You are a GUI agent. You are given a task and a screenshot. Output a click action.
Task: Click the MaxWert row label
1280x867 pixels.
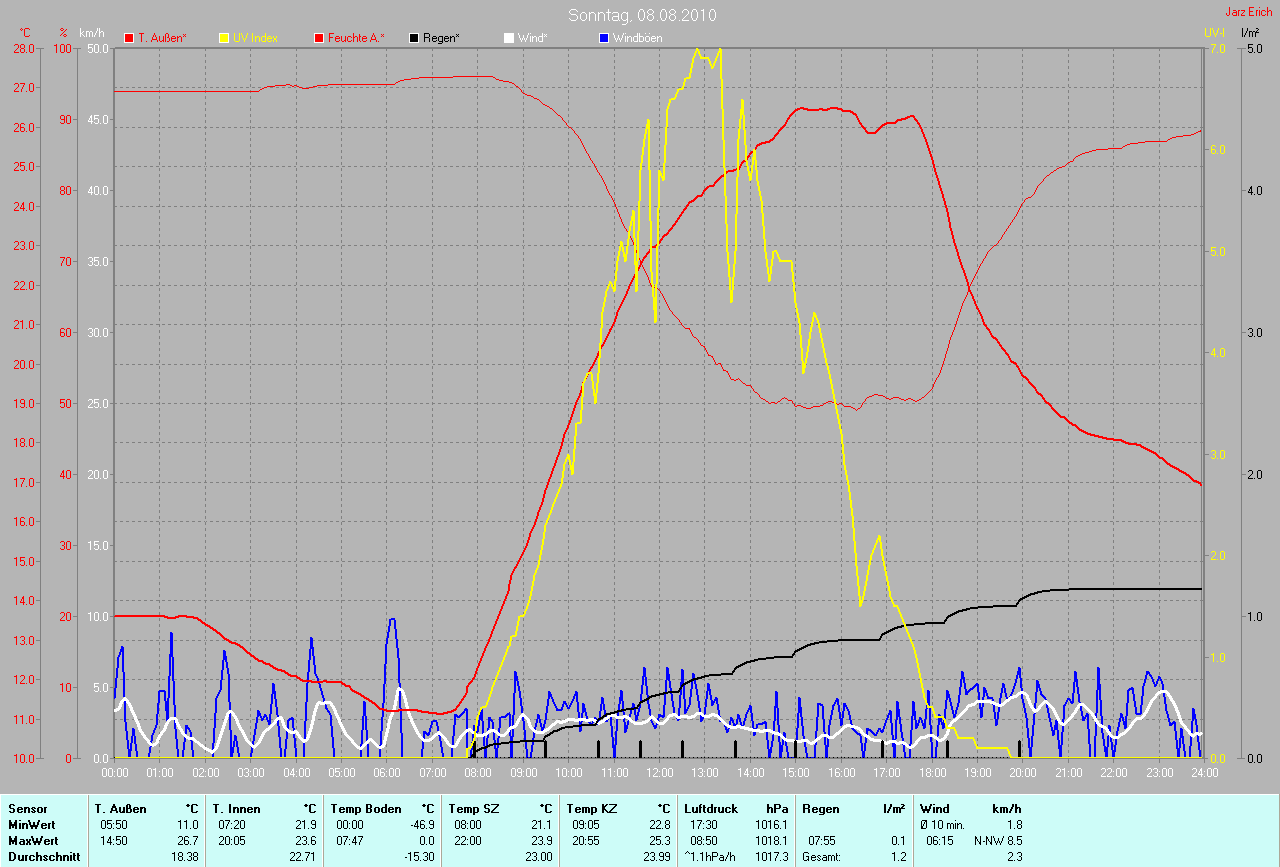point(32,841)
